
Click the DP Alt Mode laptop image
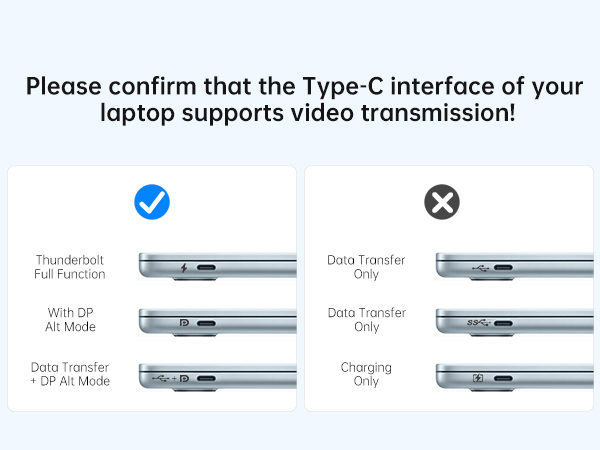coord(240,323)
